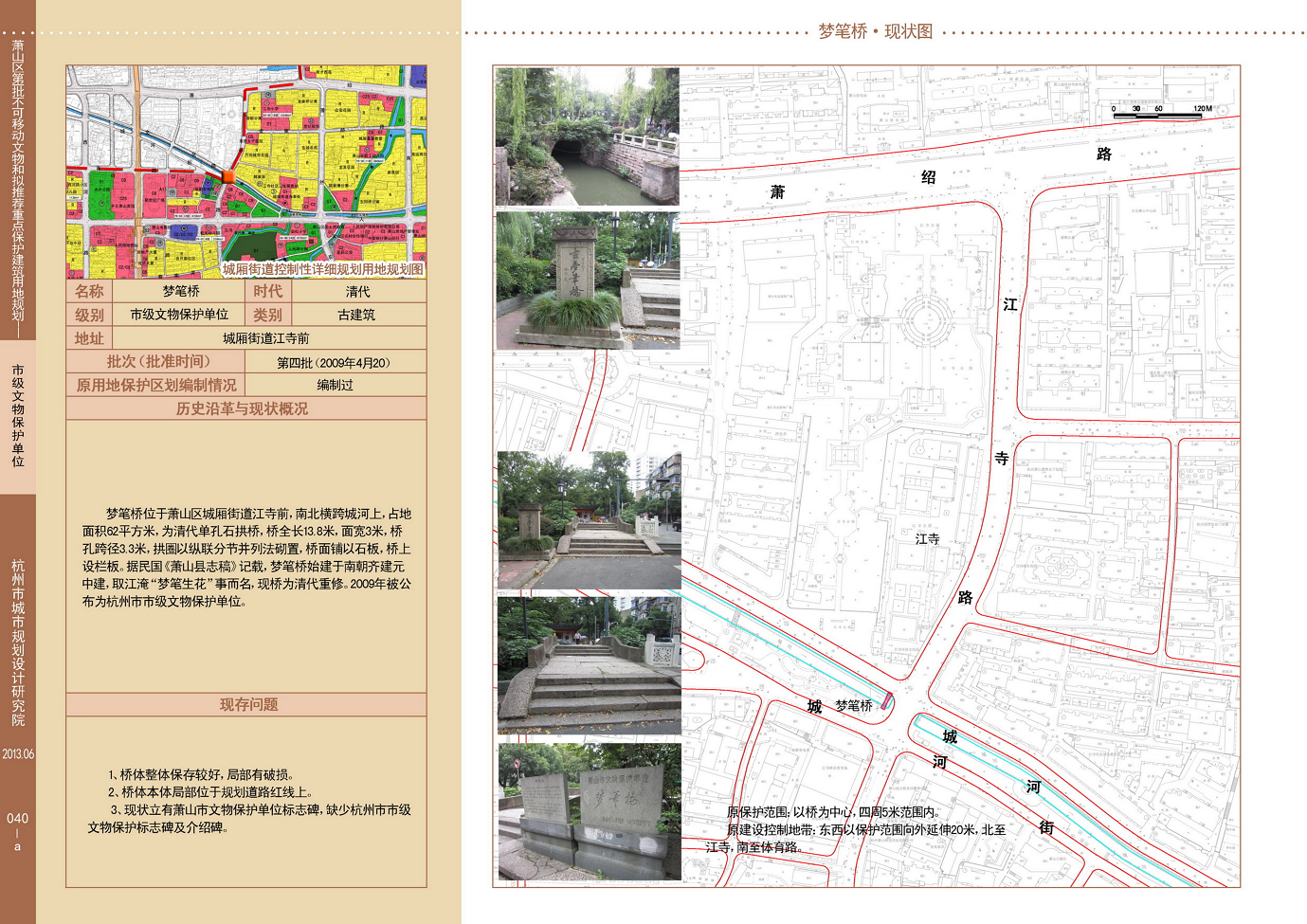
Task: Click the 级别 header cell
Action: [89, 315]
